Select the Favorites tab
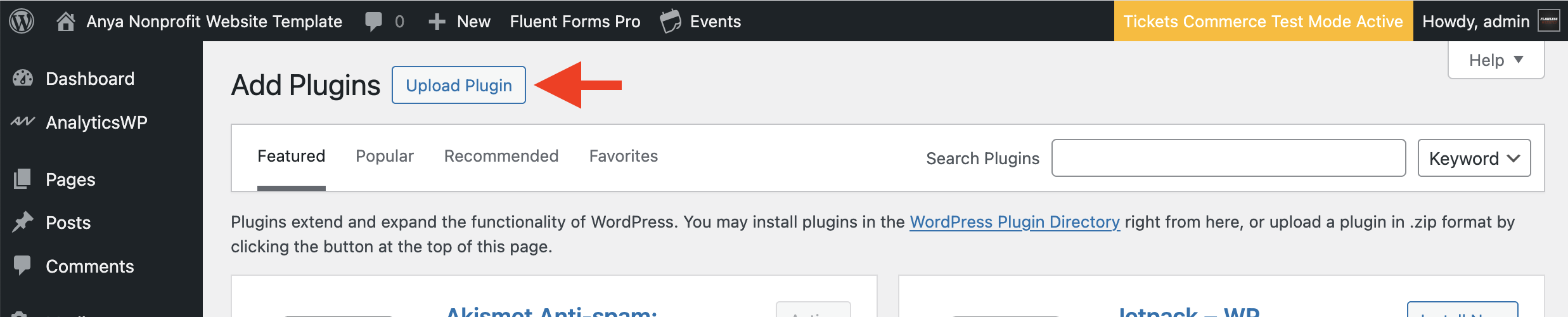Viewport: 1568px width, 317px height. tap(623, 156)
